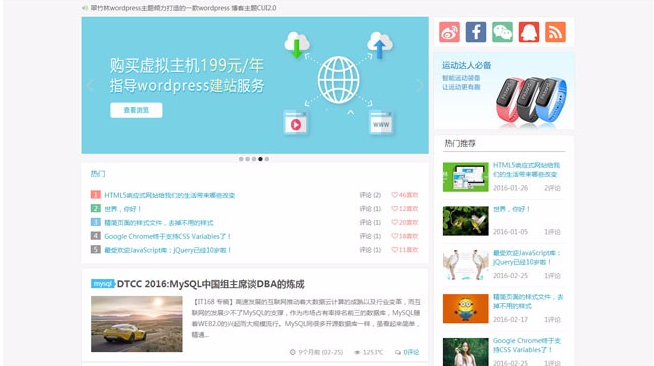The width and height of the screenshot is (654, 366).
Task: Click the slider previous arrow
Action: 91,85
